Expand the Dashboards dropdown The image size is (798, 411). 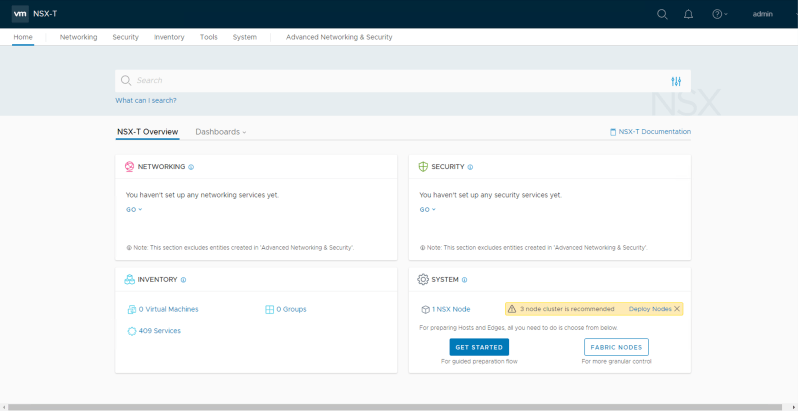click(220, 132)
